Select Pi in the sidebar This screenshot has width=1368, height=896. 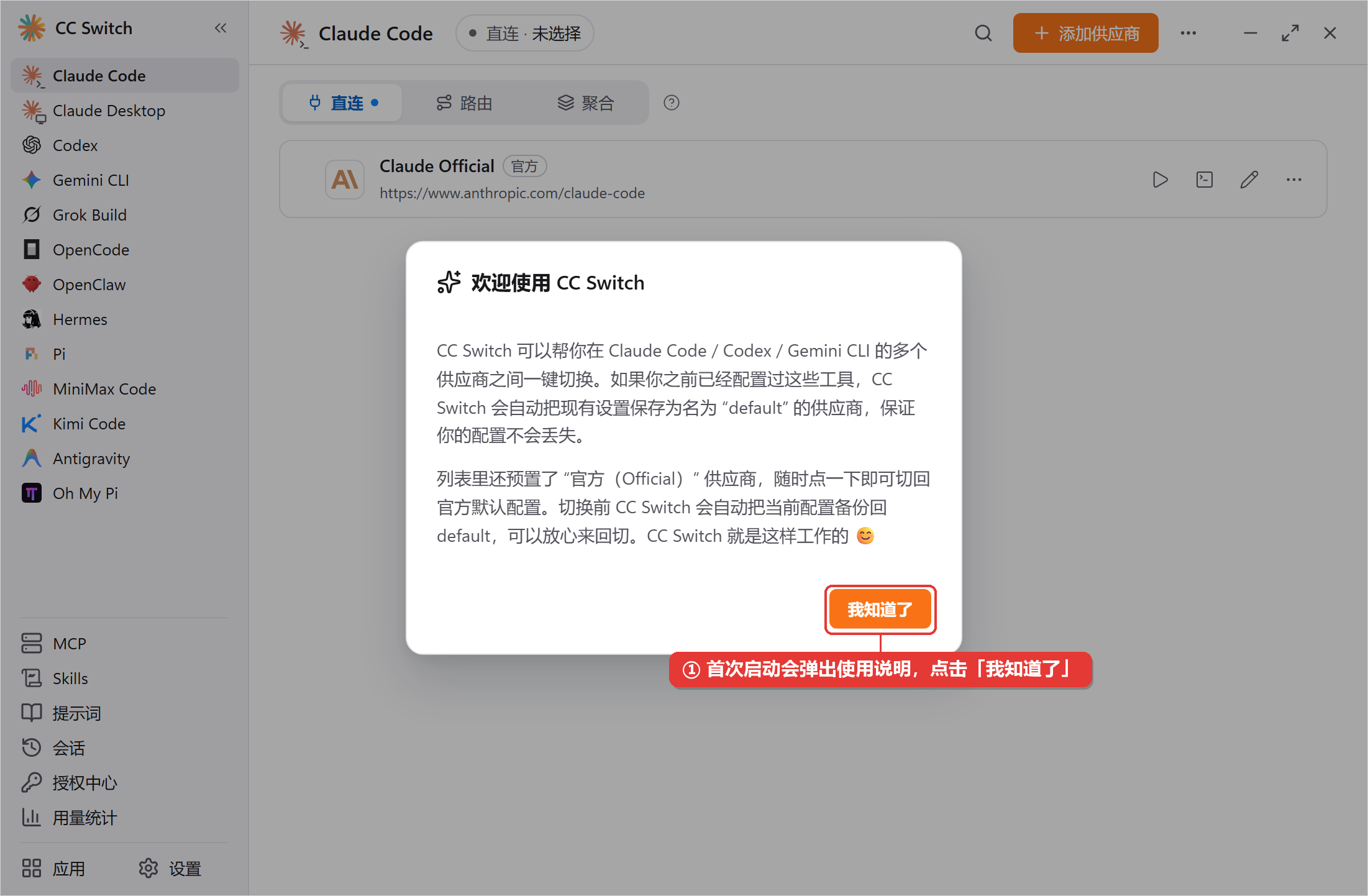click(125, 354)
